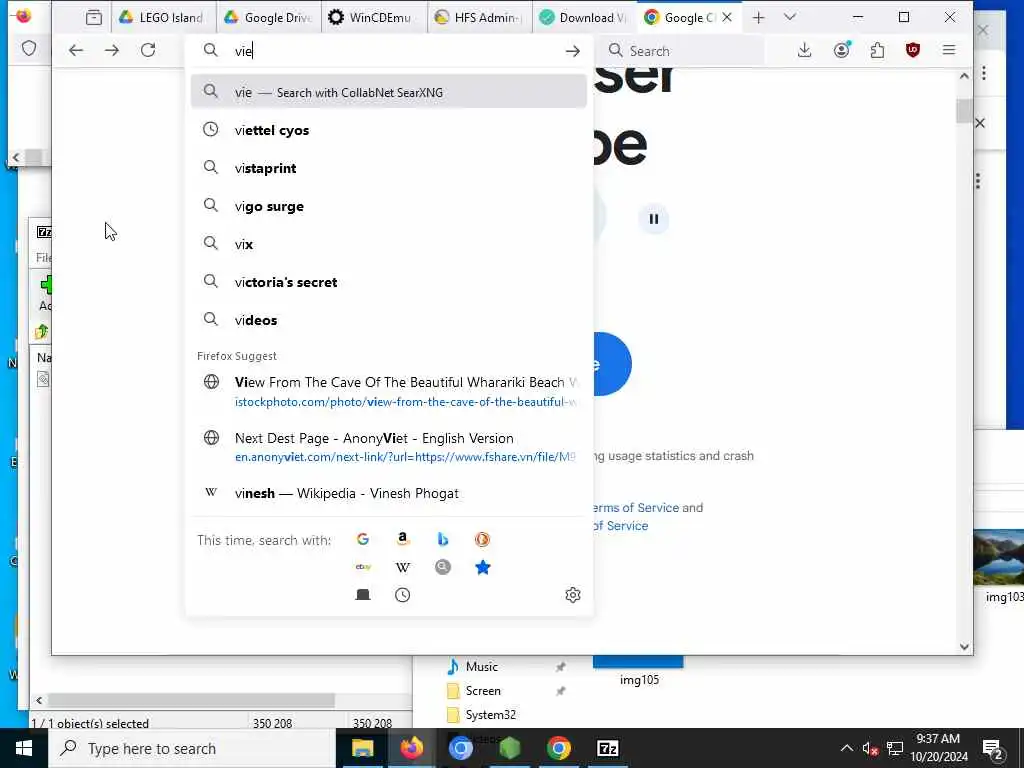
Task: Click the Go arrow in address bar
Action: [573, 51]
